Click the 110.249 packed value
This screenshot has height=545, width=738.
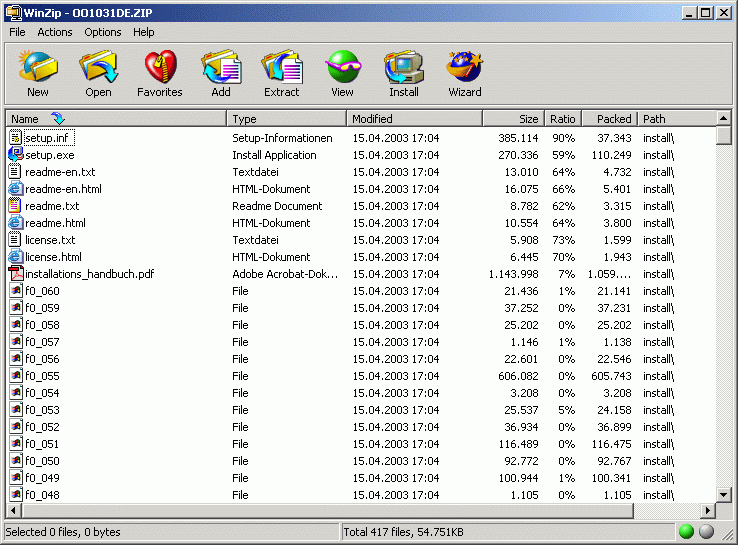pyautogui.click(x=611, y=155)
